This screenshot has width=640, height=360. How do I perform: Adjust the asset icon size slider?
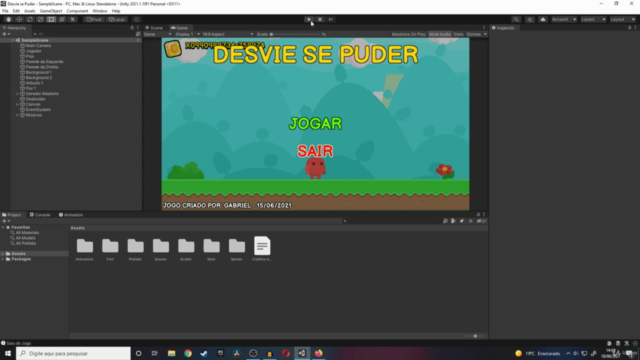474,336
